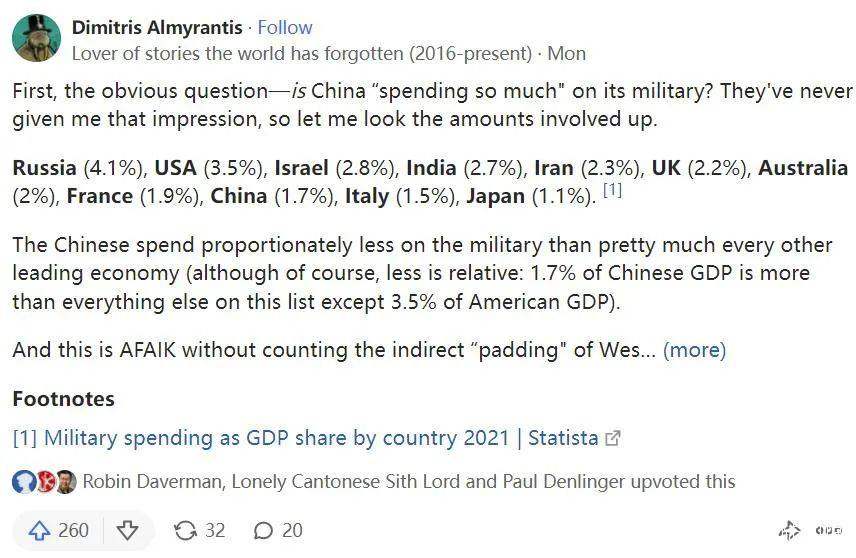
Task: Click the Mon timestamp of the answer
Action: pyautogui.click(x=568, y=53)
